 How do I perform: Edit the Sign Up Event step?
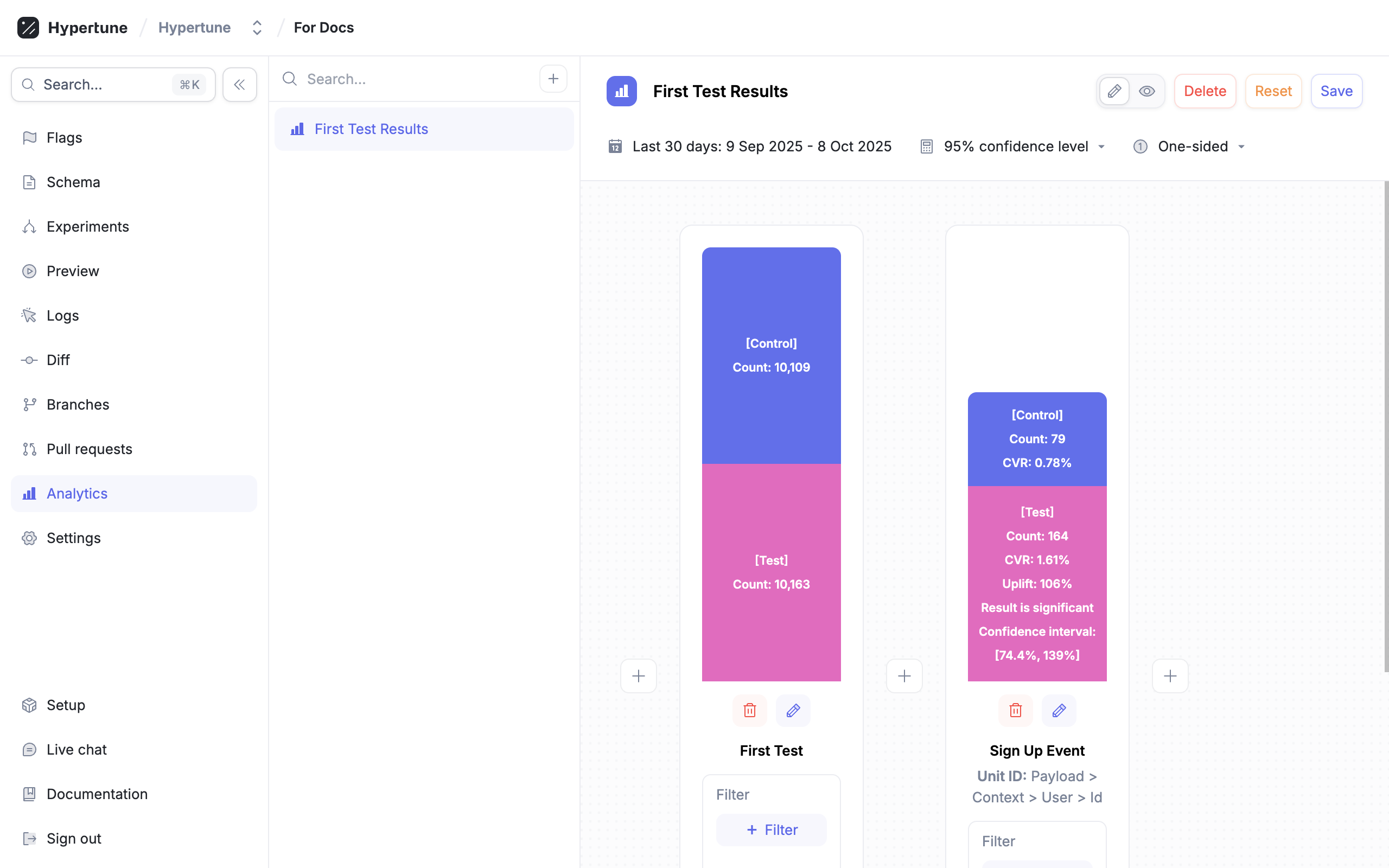(x=1059, y=710)
